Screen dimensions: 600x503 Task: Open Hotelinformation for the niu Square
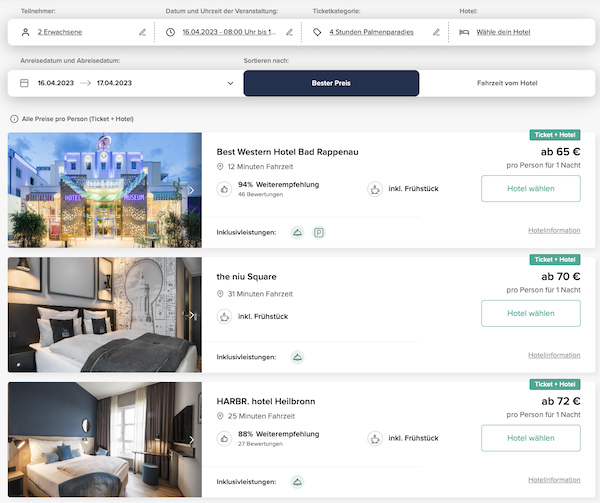[x=554, y=355]
